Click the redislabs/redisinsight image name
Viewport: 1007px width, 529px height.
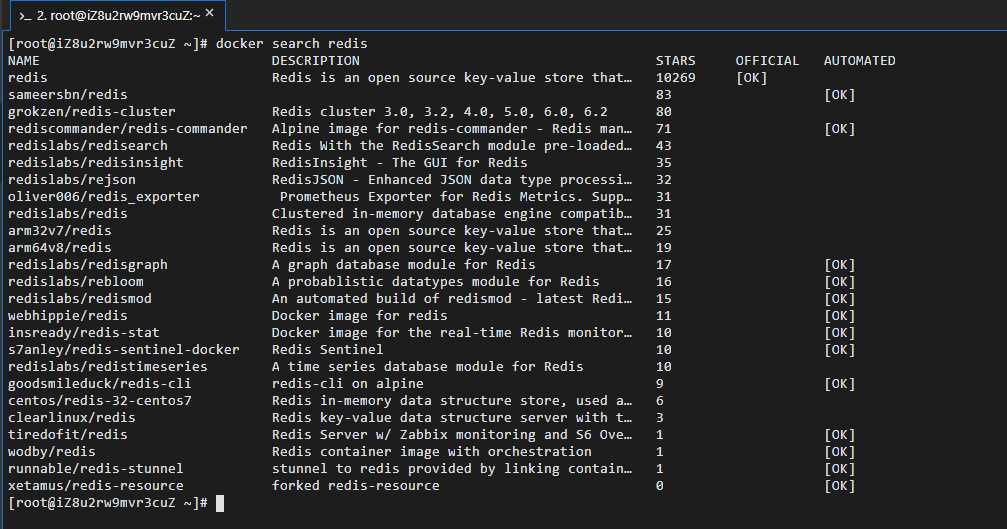click(x=96, y=163)
